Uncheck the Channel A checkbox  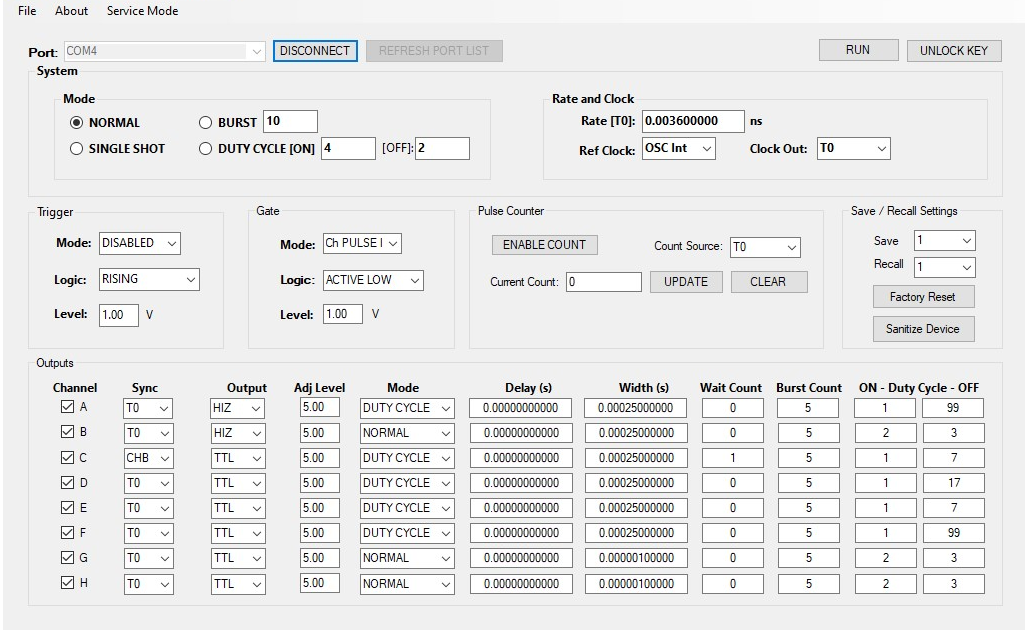(68, 407)
